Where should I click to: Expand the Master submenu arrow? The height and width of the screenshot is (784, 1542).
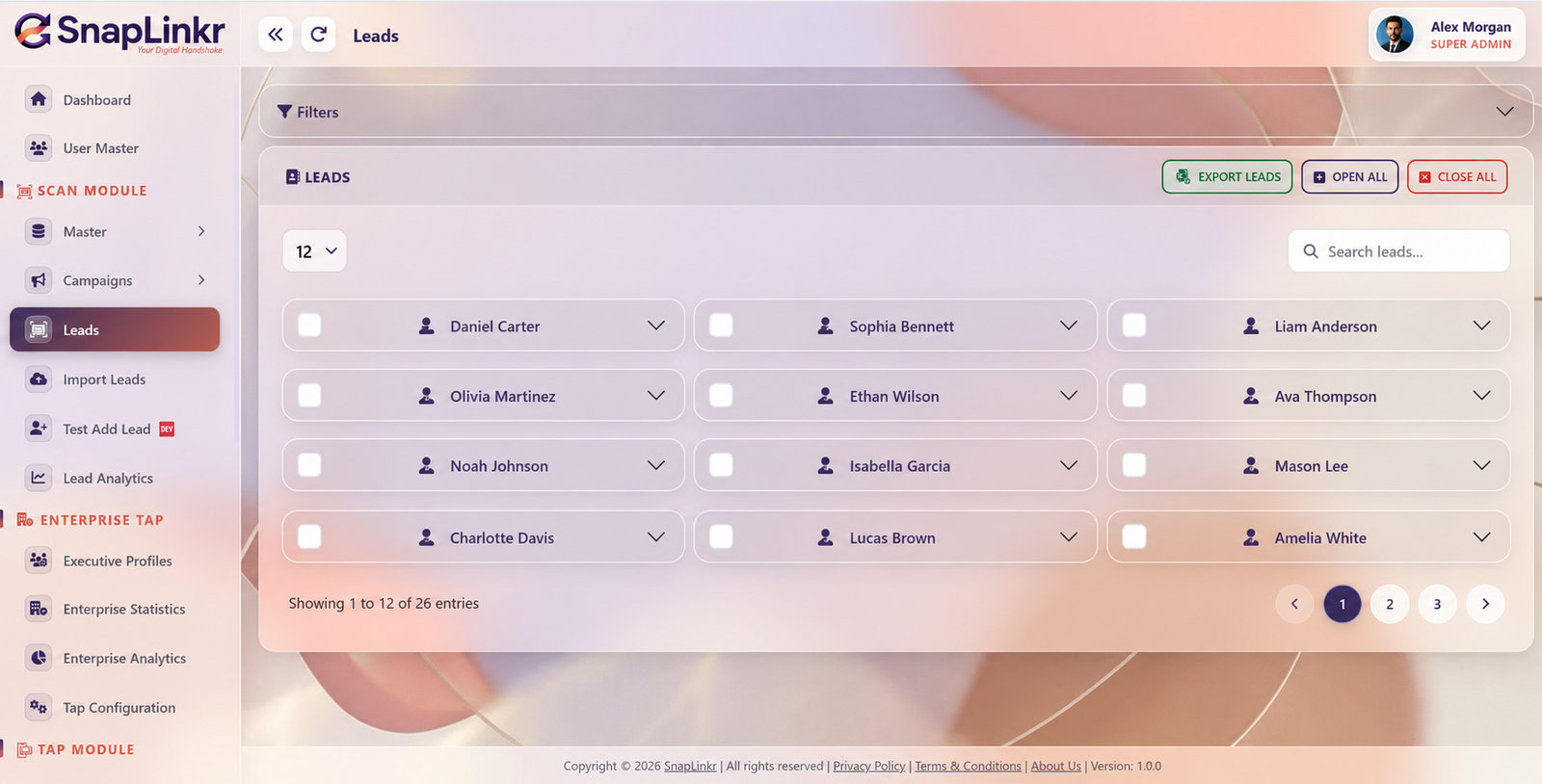[201, 231]
